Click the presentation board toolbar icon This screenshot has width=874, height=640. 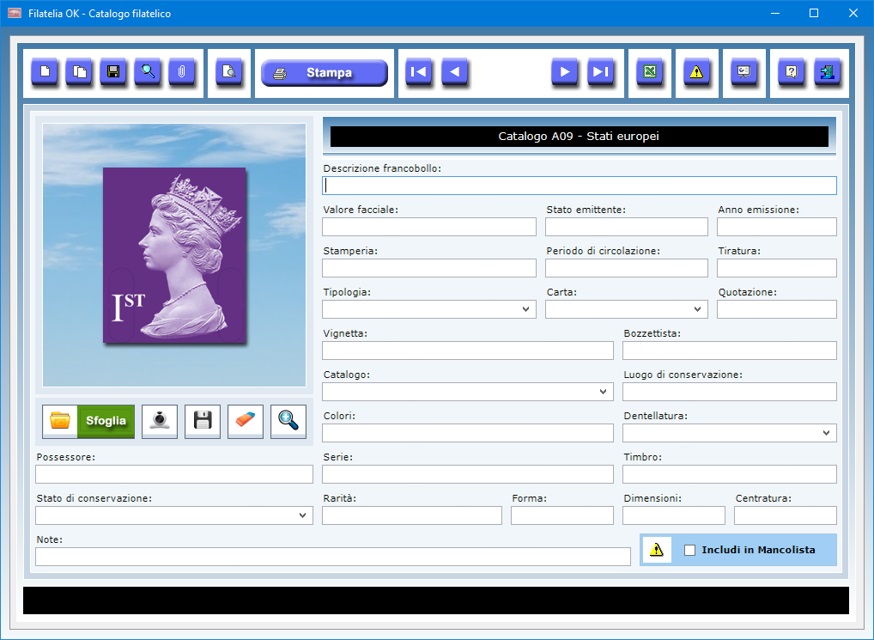pos(744,72)
